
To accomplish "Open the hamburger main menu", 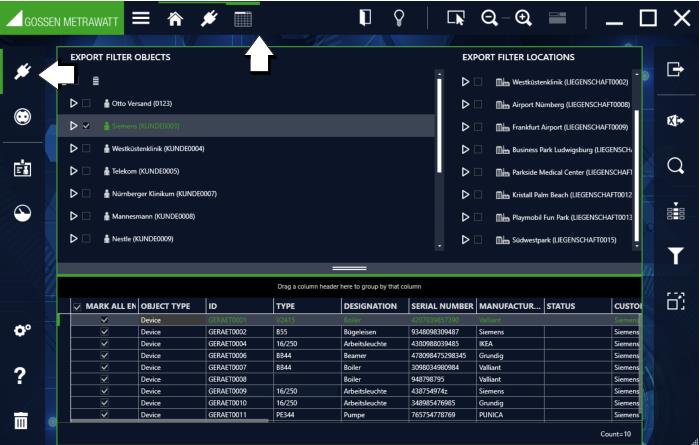I will tap(141, 18).
